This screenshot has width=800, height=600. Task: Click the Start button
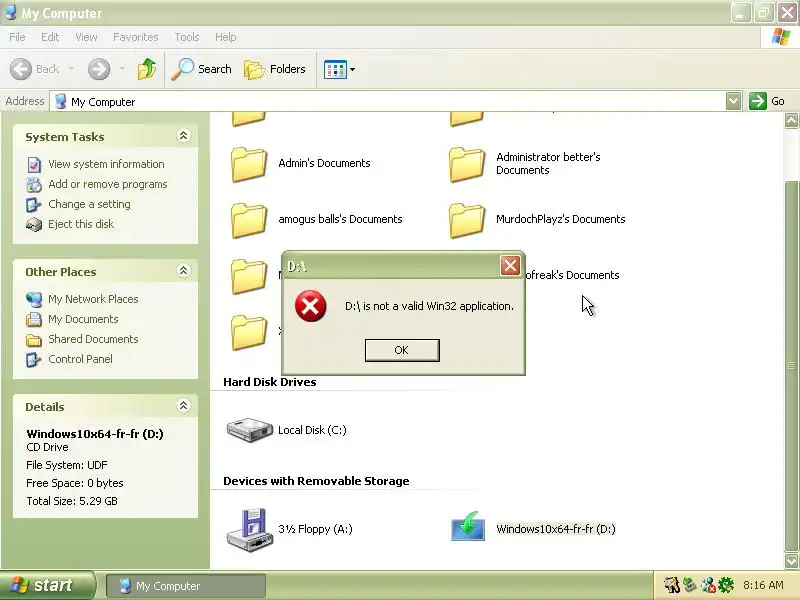(47, 585)
